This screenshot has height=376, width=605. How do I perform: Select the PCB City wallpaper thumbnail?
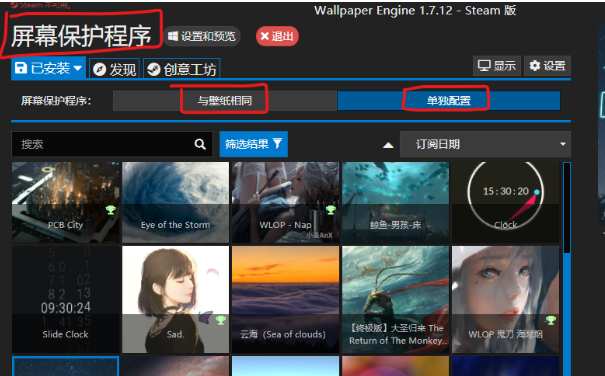[x=66, y=202]
